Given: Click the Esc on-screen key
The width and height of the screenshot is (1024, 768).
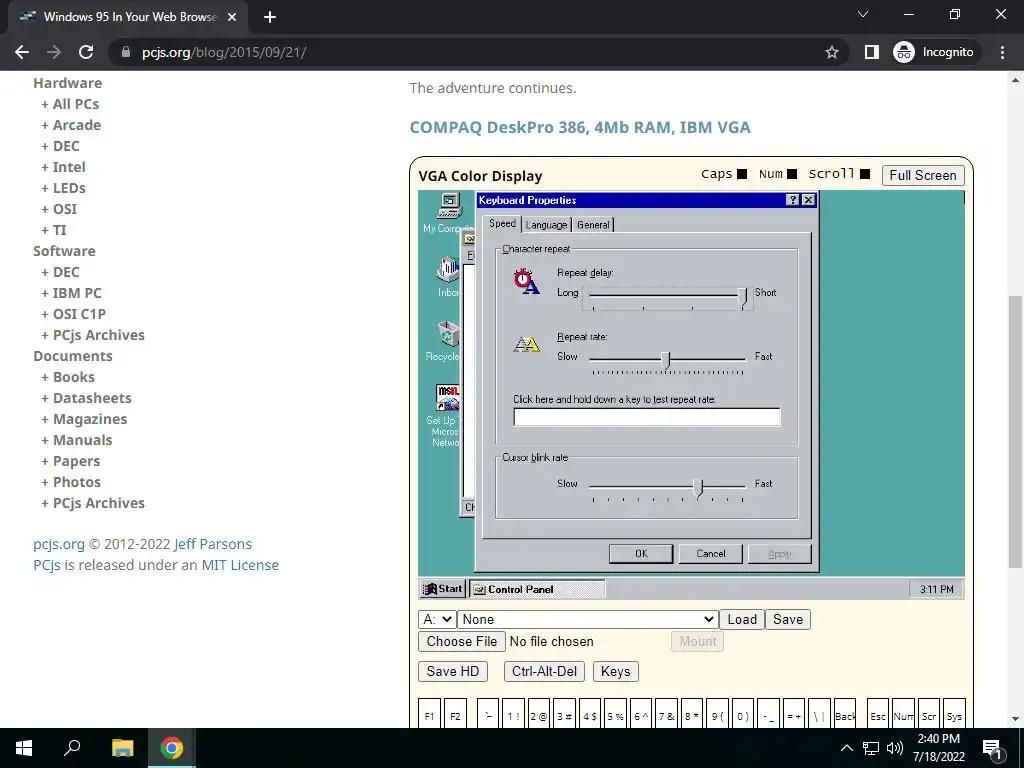Looking at the screenshot, I should (x=877, y=715).
